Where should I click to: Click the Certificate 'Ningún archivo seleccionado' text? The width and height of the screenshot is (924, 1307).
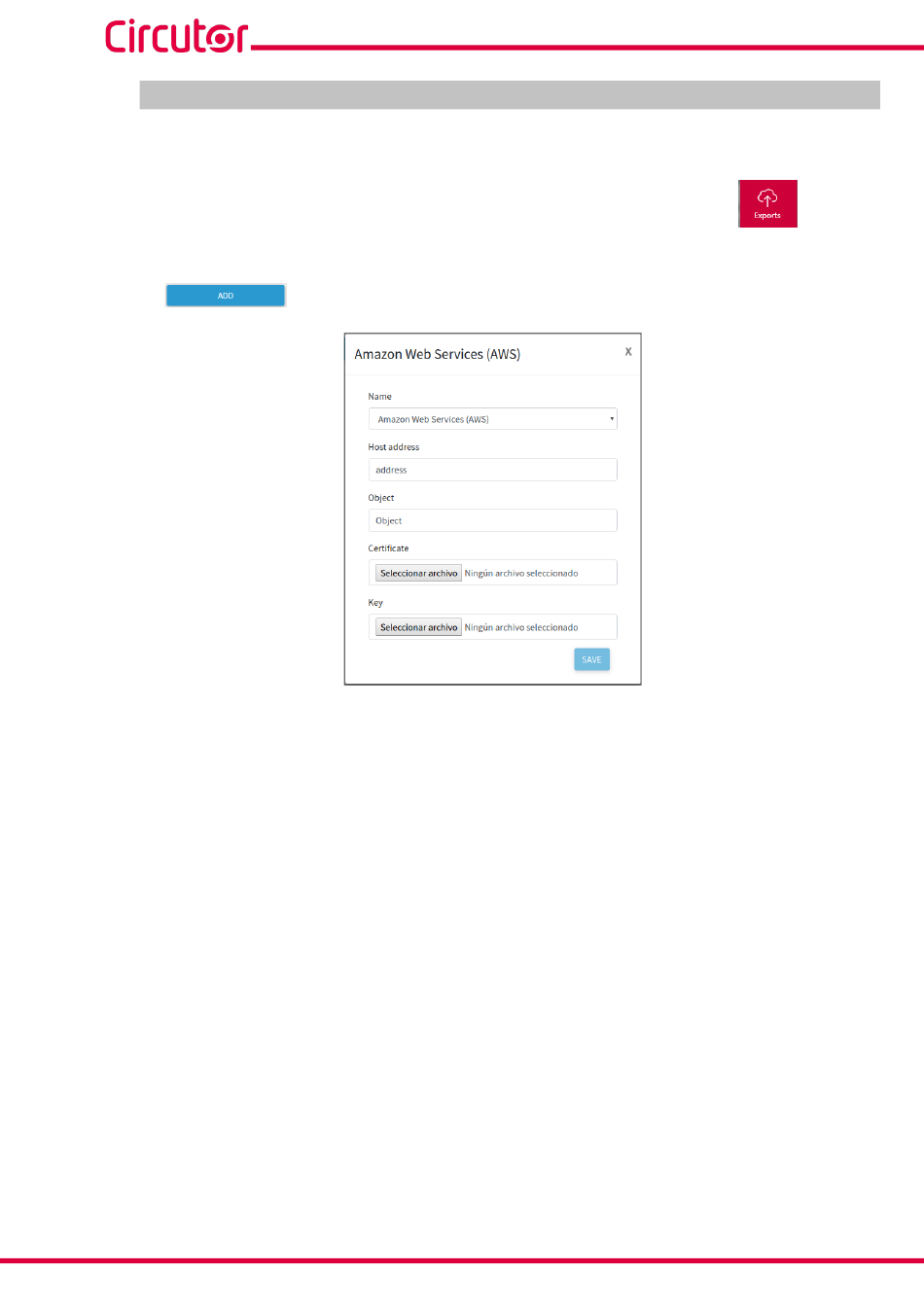(x=521, y=573)
